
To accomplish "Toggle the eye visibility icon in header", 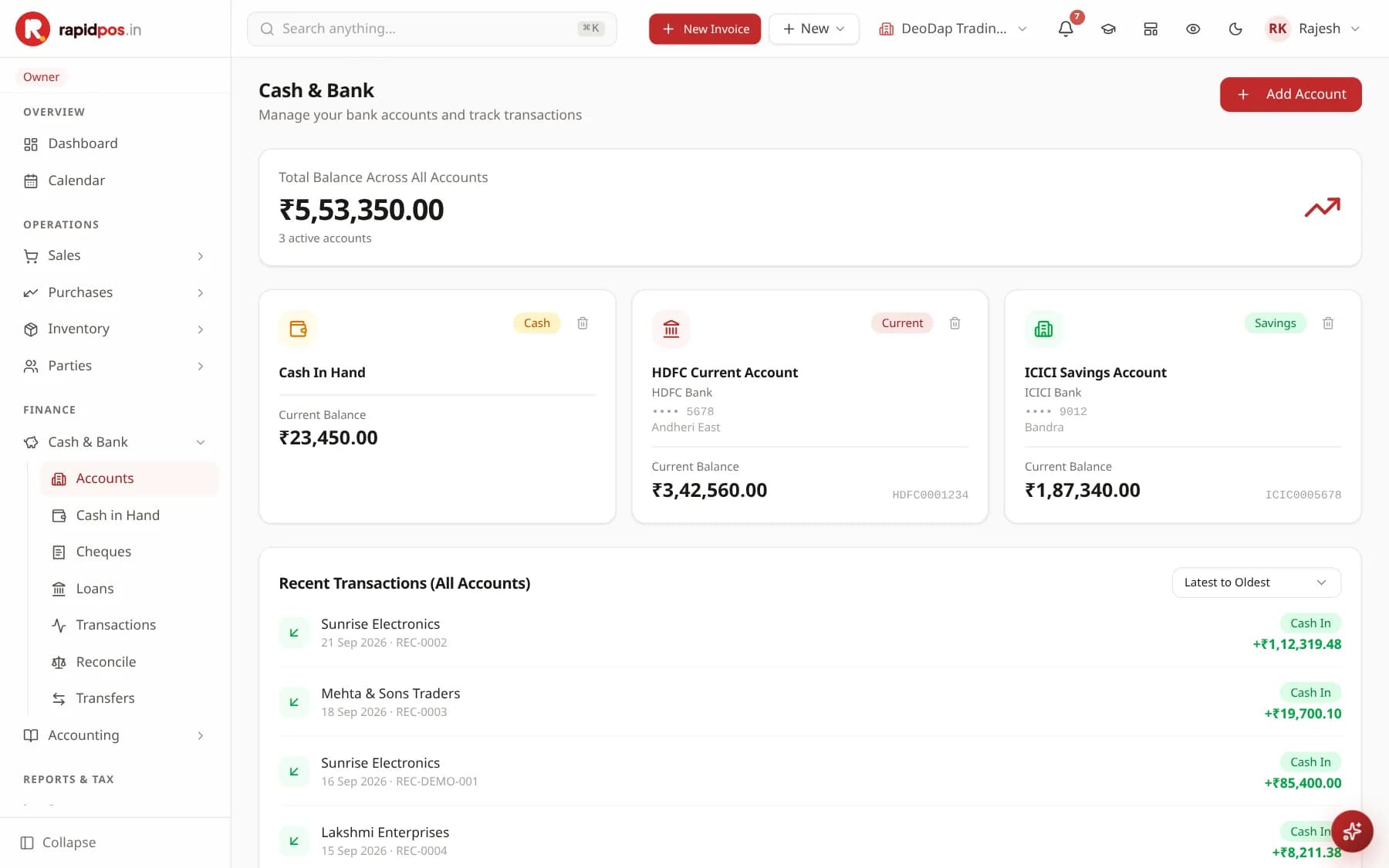I will click(x=1193, y=29).
